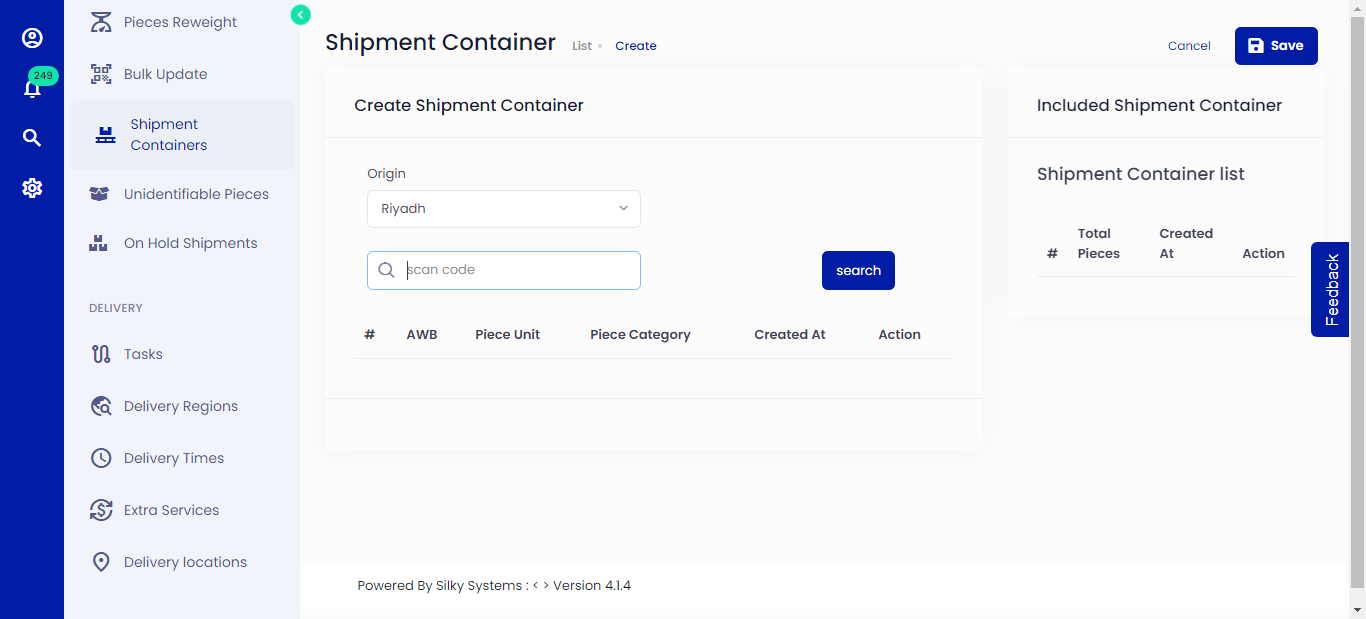1366x619 pixels.
Task: Open Pieces Reweight using its scale icon
Action: pyautogui.click(x=100, y=20)
